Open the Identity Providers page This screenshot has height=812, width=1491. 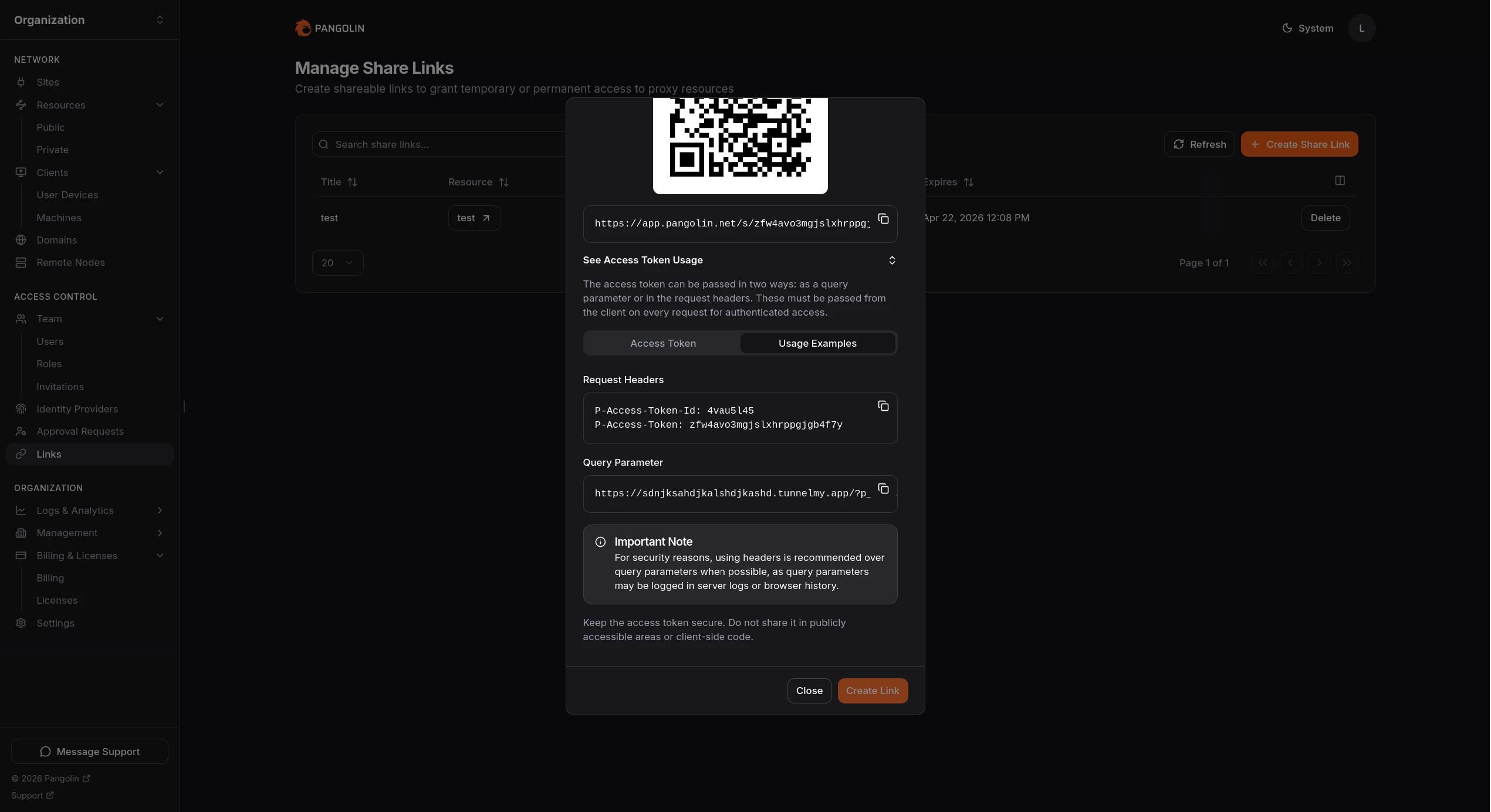77,409
